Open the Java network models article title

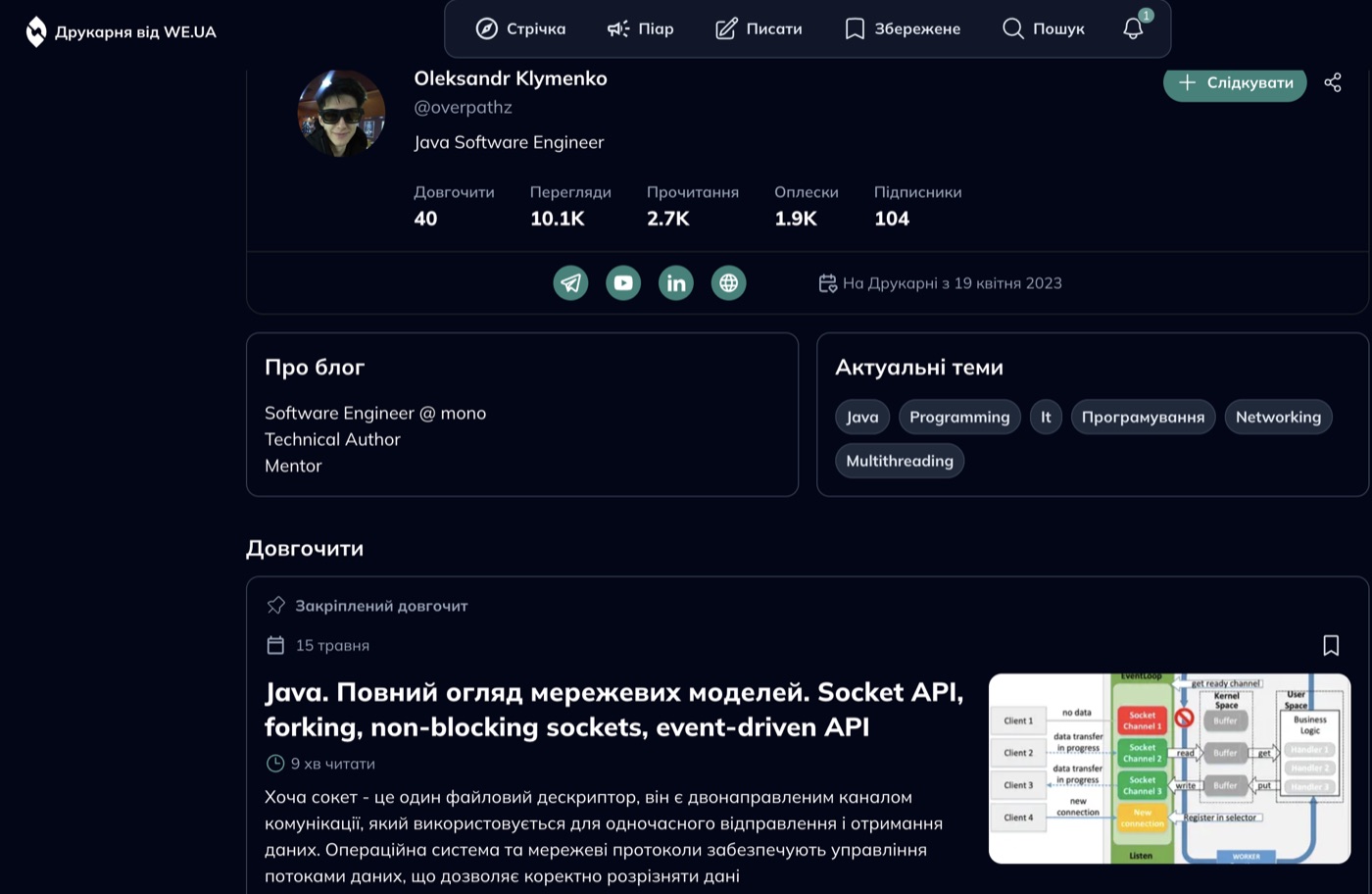click(614, 710)
